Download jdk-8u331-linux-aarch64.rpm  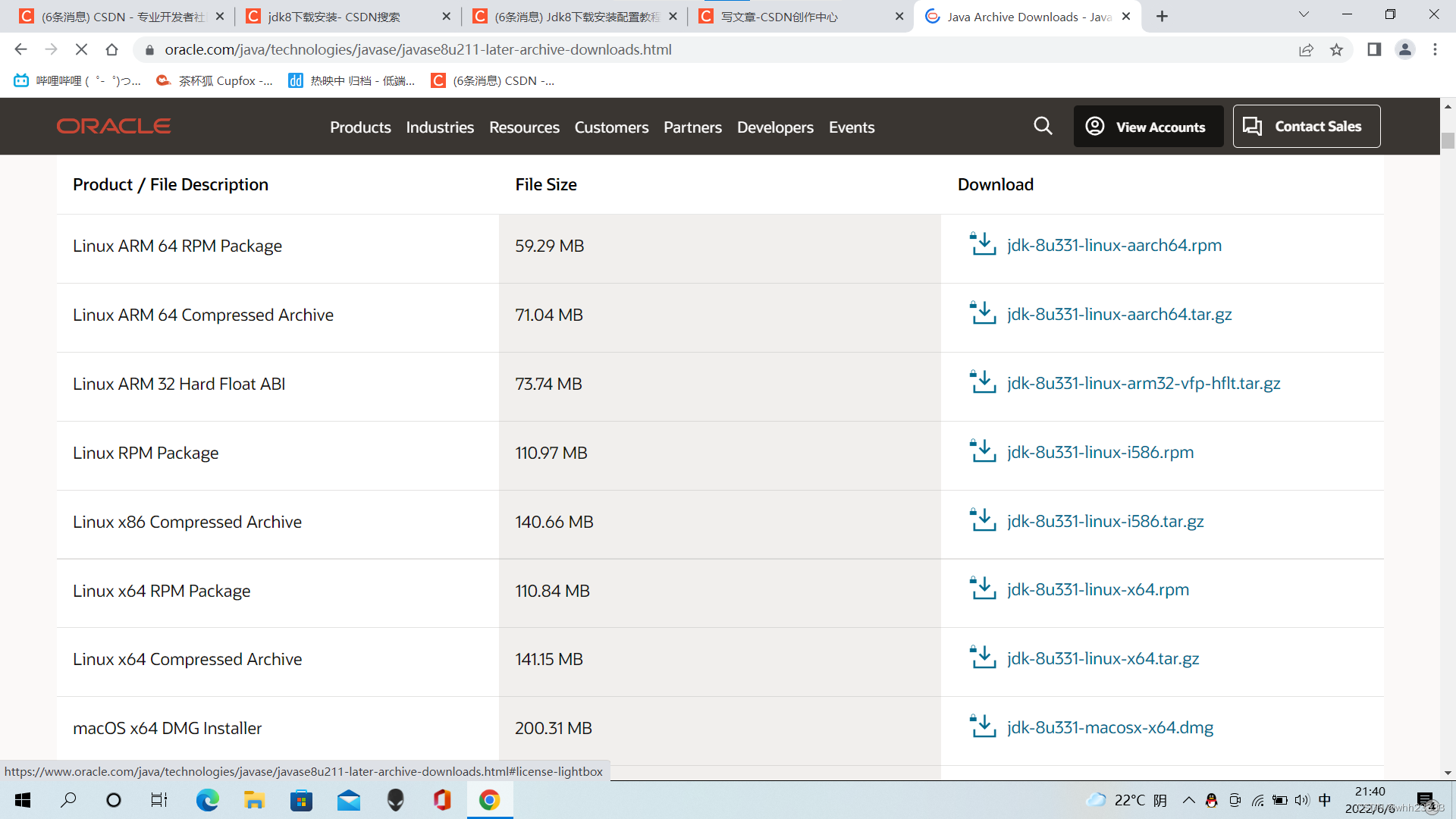[1114, 245]
